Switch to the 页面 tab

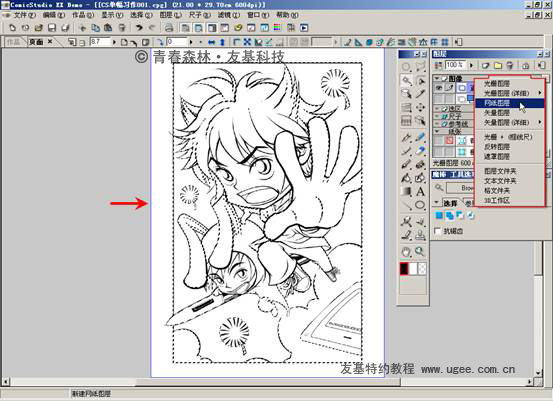[x=36, y=42]
